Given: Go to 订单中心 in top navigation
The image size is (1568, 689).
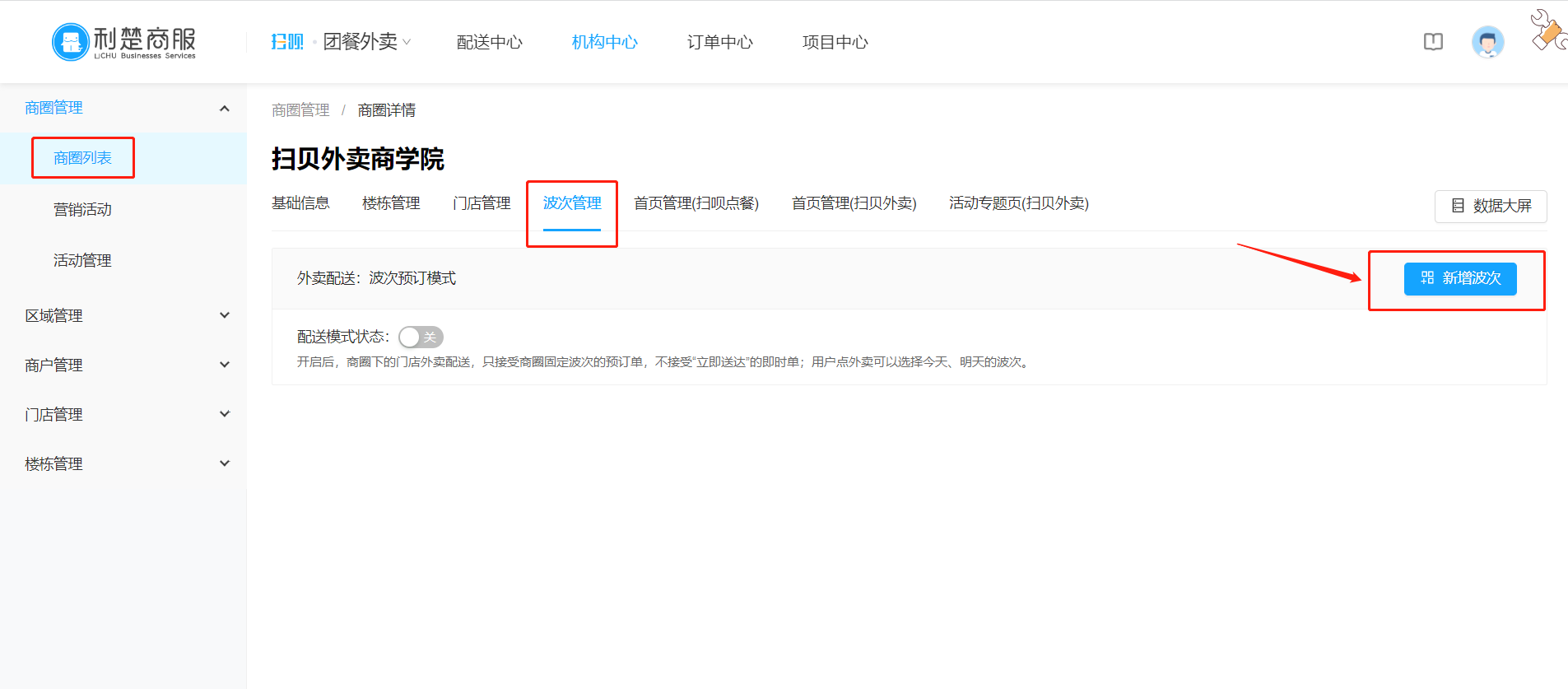Looking at the screenshot, I should [x=720, y=42].
